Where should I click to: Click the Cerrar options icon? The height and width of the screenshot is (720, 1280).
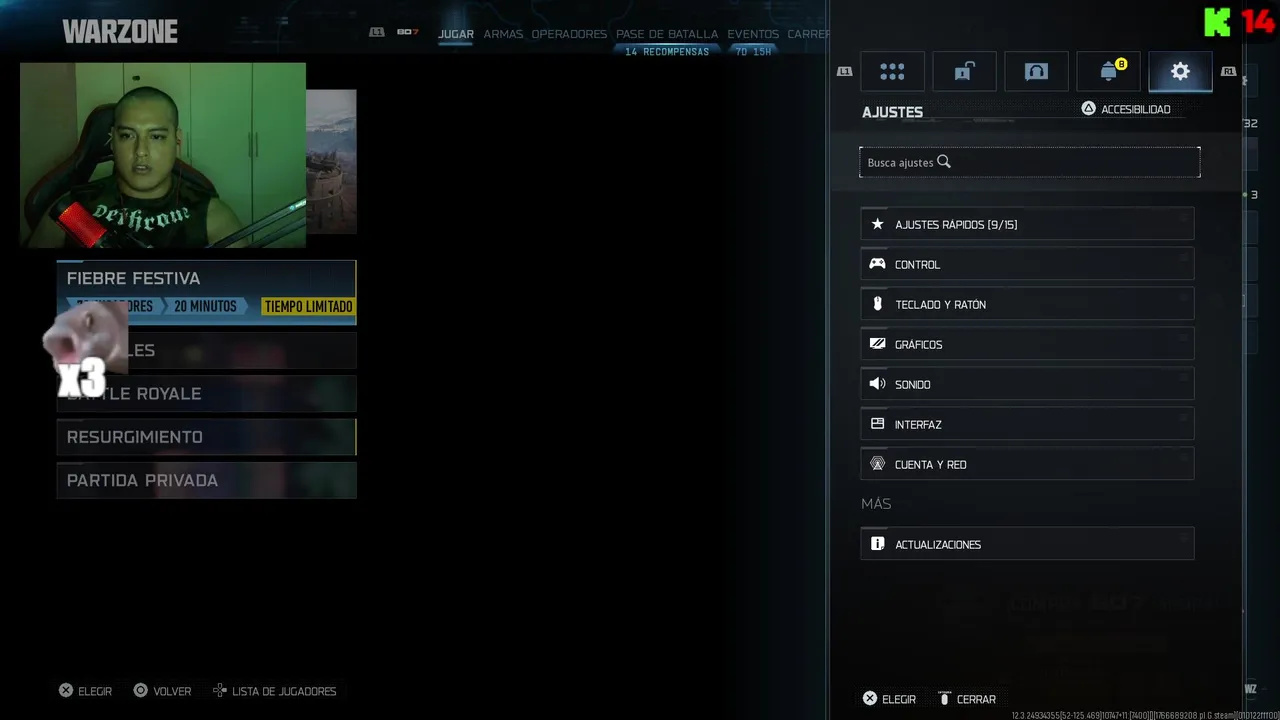coord(944,699)
